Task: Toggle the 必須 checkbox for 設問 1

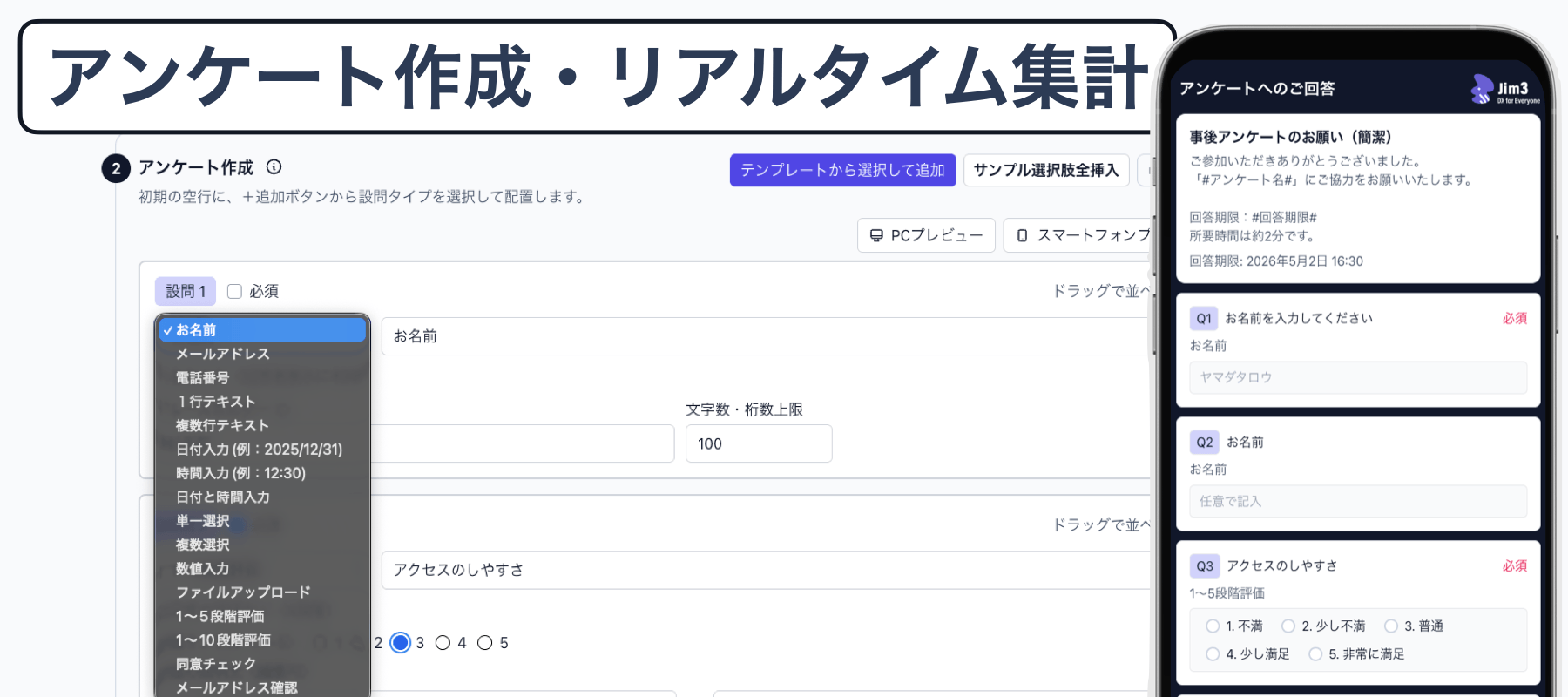Action: point(234,291)
